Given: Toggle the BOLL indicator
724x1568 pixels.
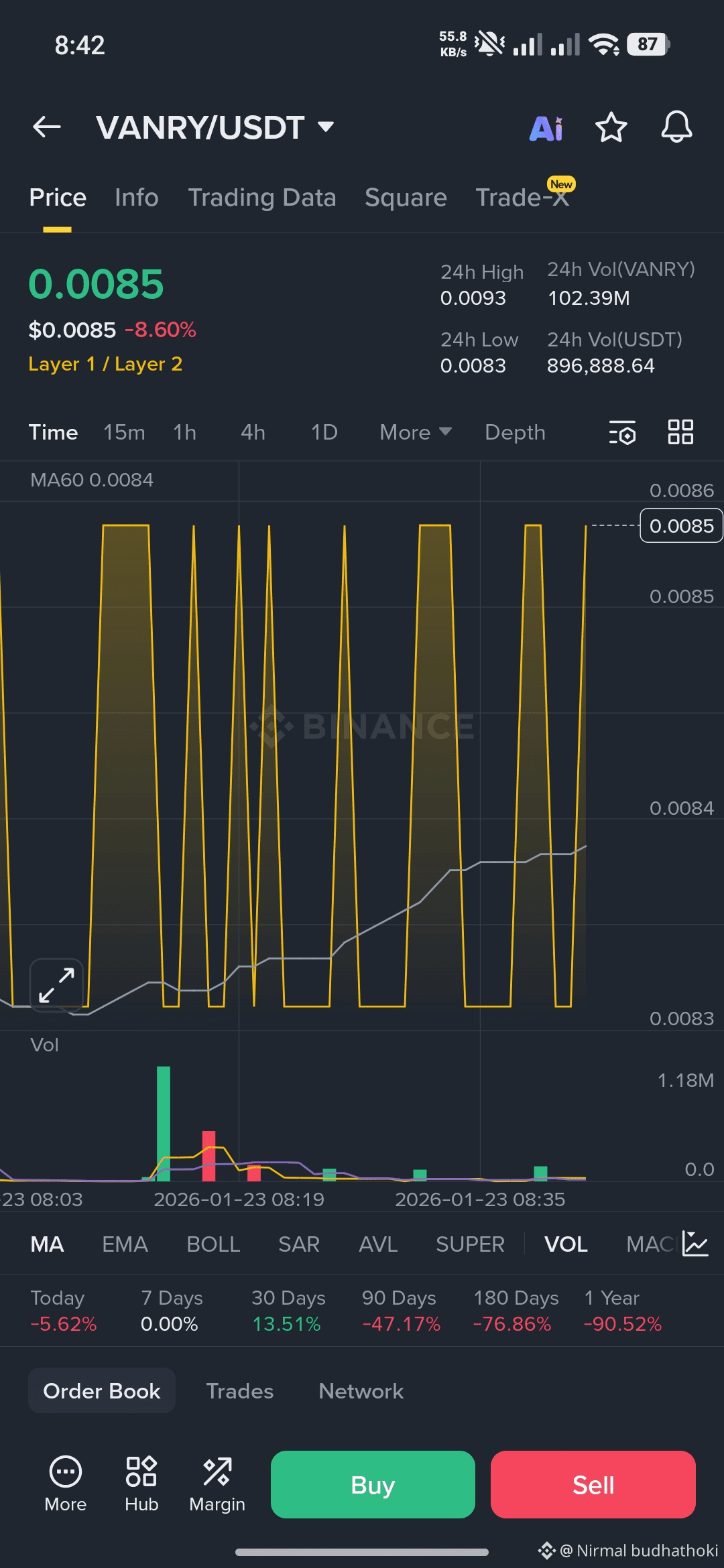Looking at the screenshot, I should click(x=213, y=1244).
